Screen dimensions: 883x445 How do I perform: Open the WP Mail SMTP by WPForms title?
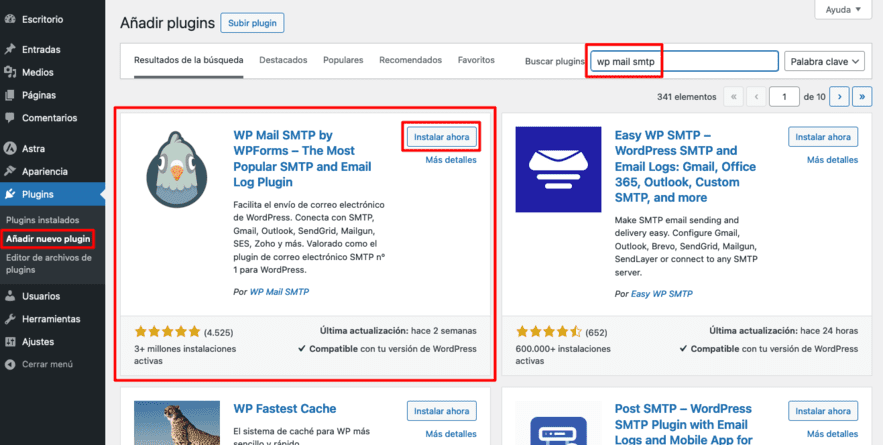(302, 159)
